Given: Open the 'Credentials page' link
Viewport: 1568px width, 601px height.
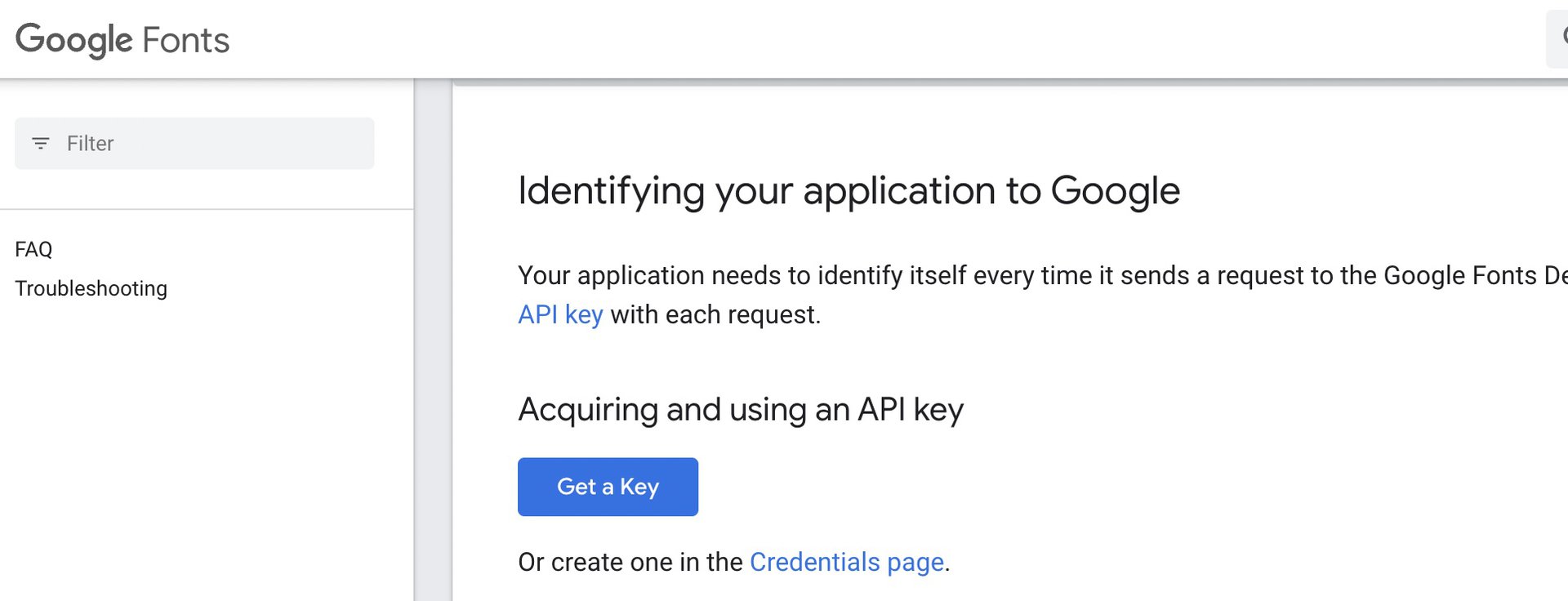Looking at the screenshot, I should click(x=847, y=562).
